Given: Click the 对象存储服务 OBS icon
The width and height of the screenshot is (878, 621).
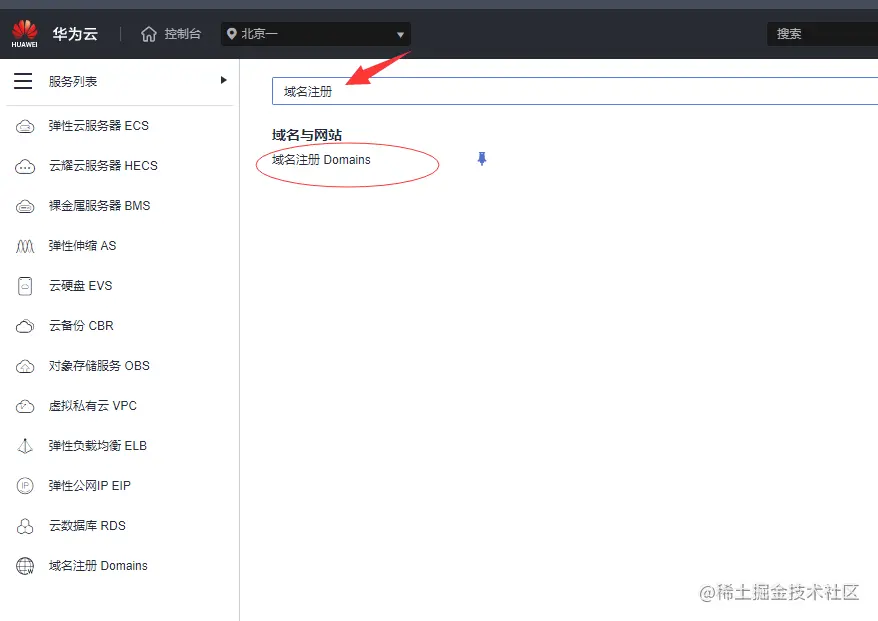Looking at the screenshot, I should [25, 367].
